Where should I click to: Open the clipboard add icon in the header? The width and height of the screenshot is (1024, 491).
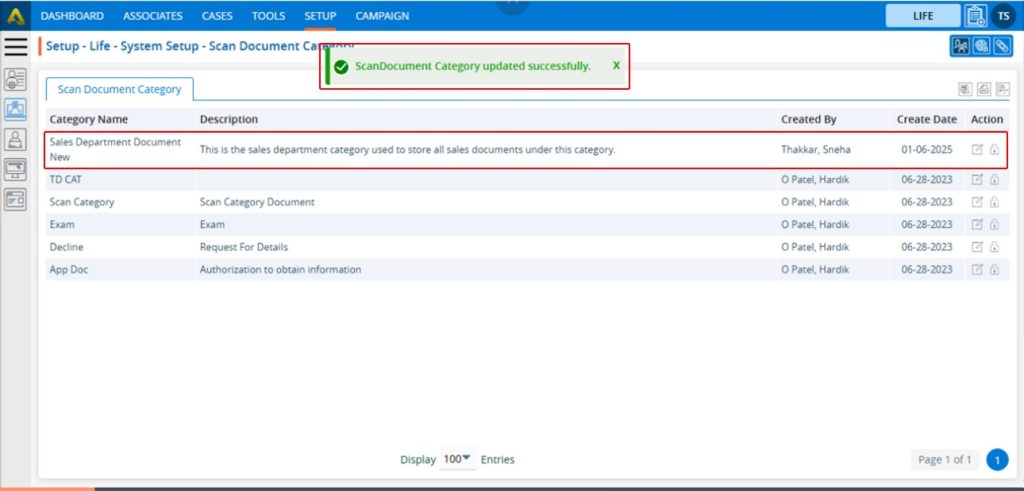[975, 16]
